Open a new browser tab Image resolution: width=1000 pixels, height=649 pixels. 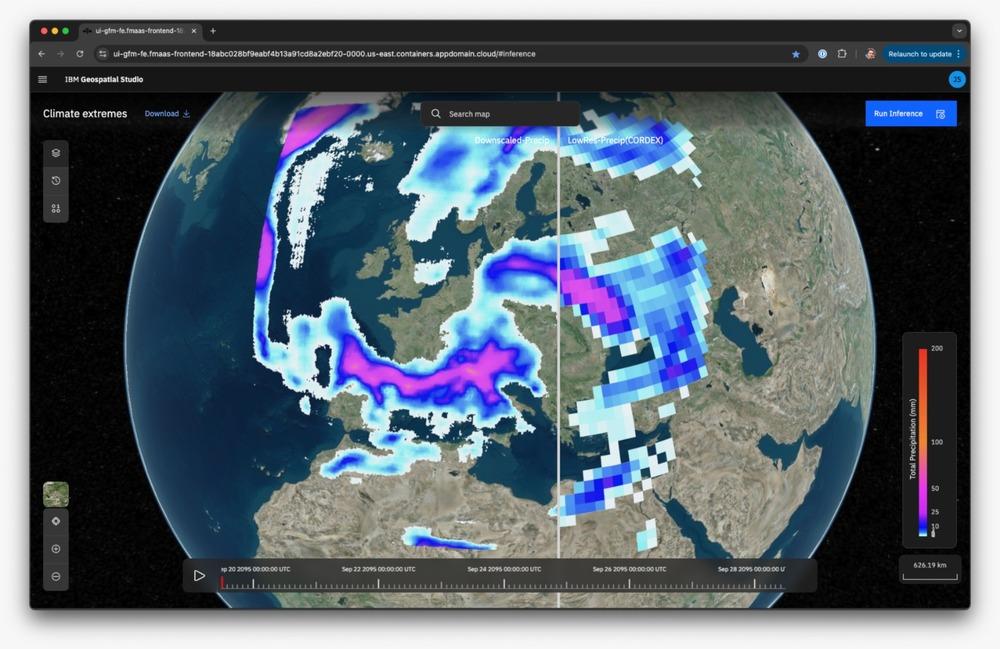pyautogui.click(x=213, y=31)
